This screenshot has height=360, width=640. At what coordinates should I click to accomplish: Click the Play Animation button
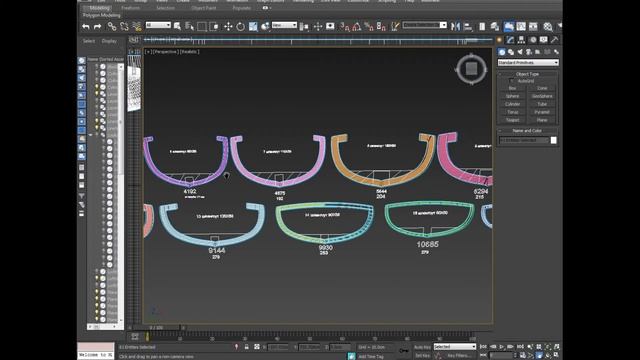click(x=502, y=347)
